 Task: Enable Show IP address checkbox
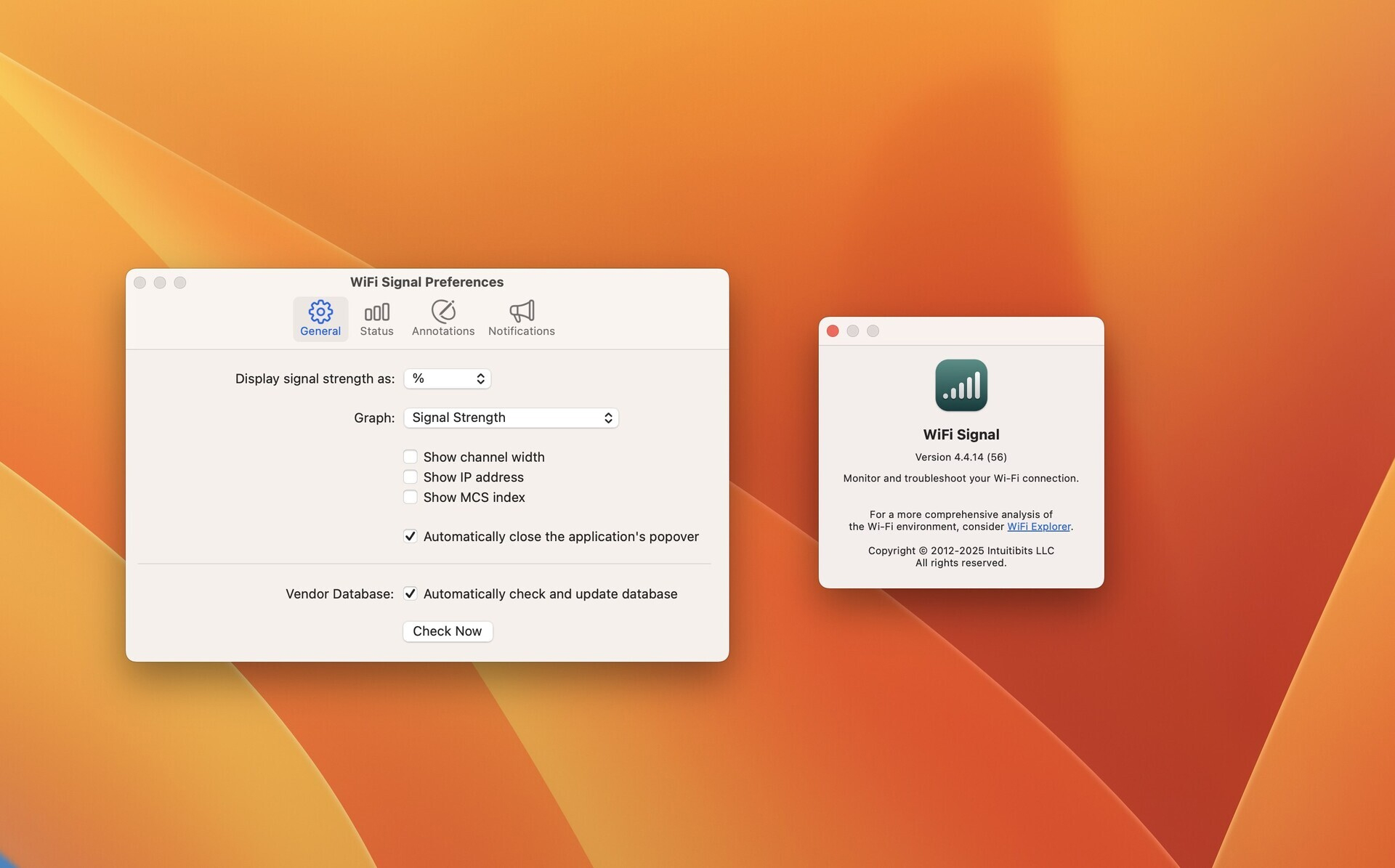[411, 477]
